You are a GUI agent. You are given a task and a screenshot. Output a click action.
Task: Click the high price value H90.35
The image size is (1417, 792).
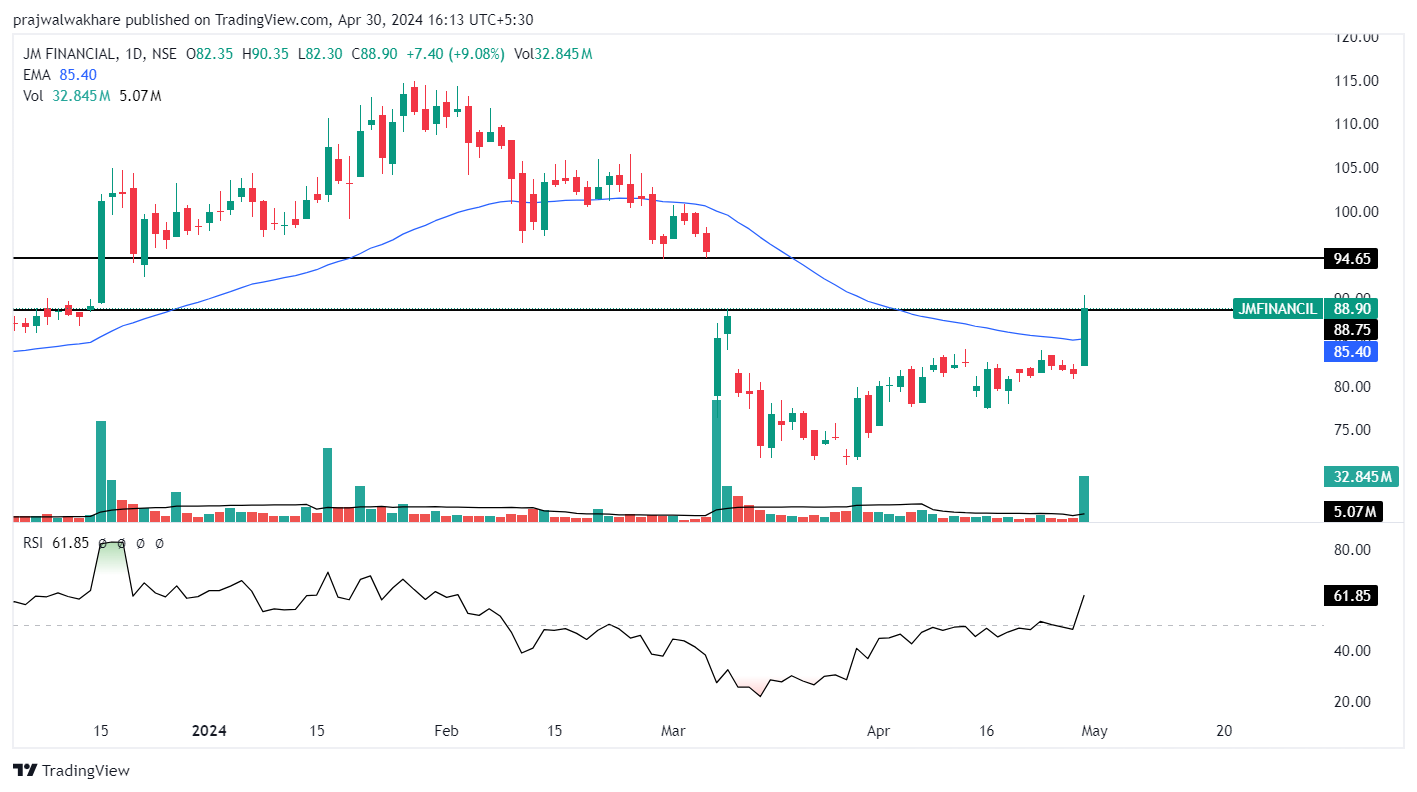click(266, 54)
